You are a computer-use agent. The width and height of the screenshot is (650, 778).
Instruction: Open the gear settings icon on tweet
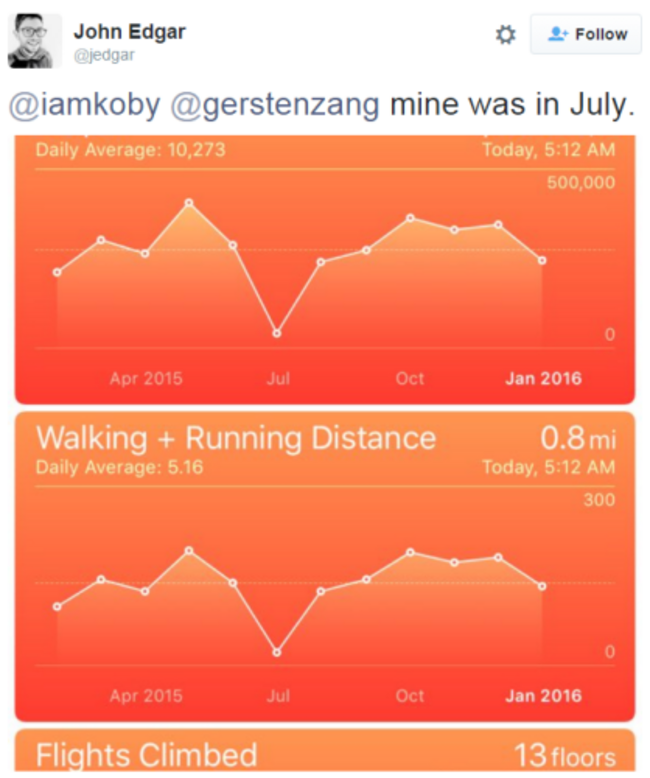(x=506, y=35)
